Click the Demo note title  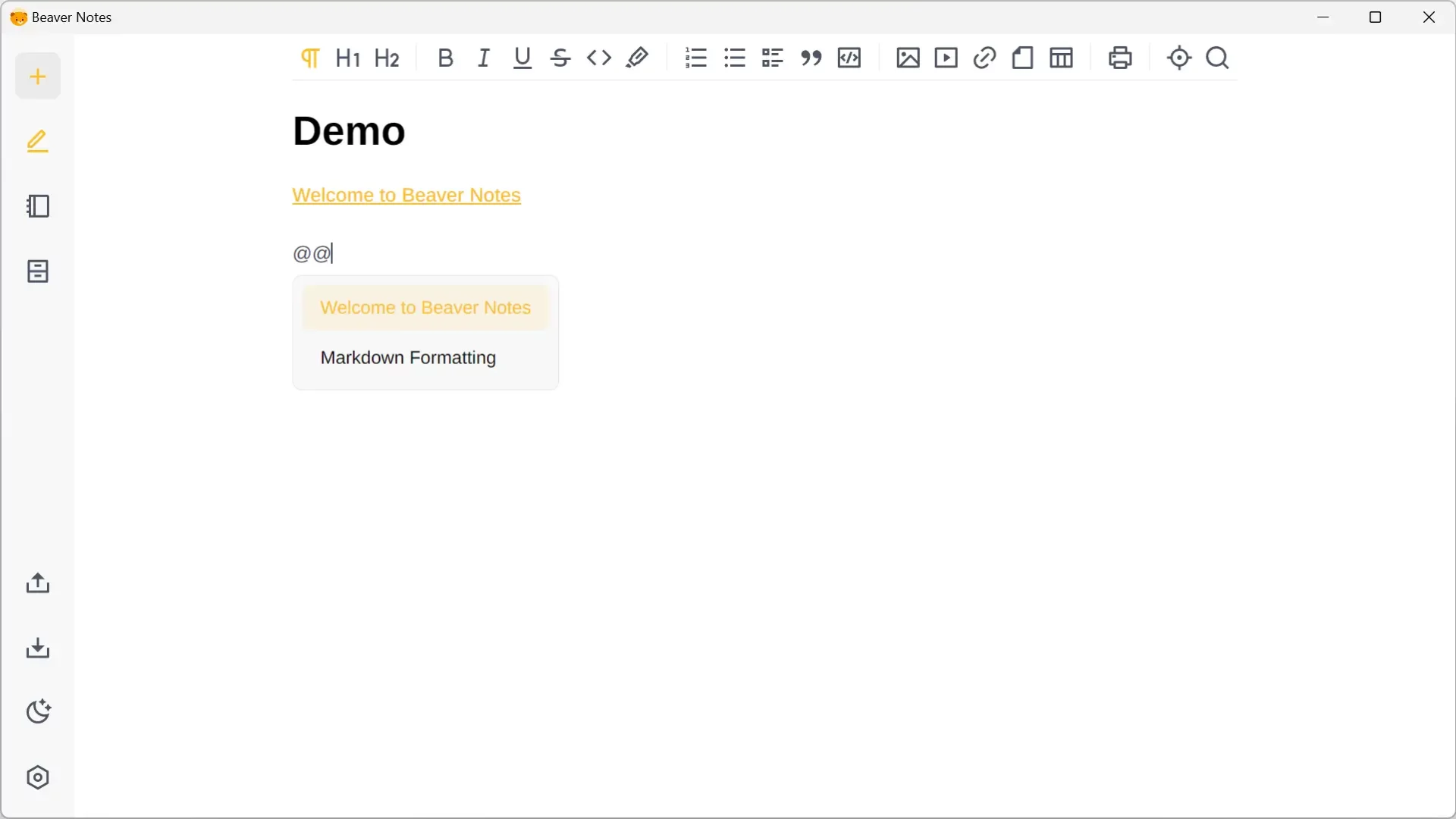point(349,130)
